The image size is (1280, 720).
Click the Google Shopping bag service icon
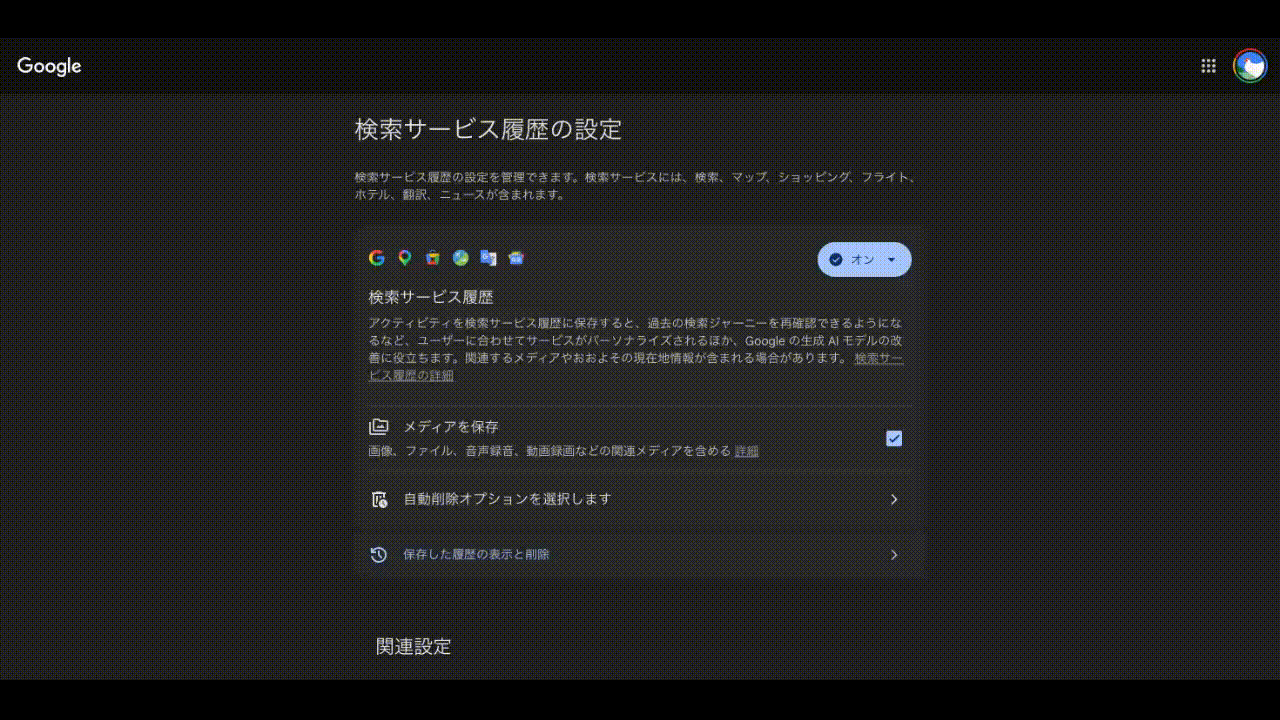coord(432,258)
